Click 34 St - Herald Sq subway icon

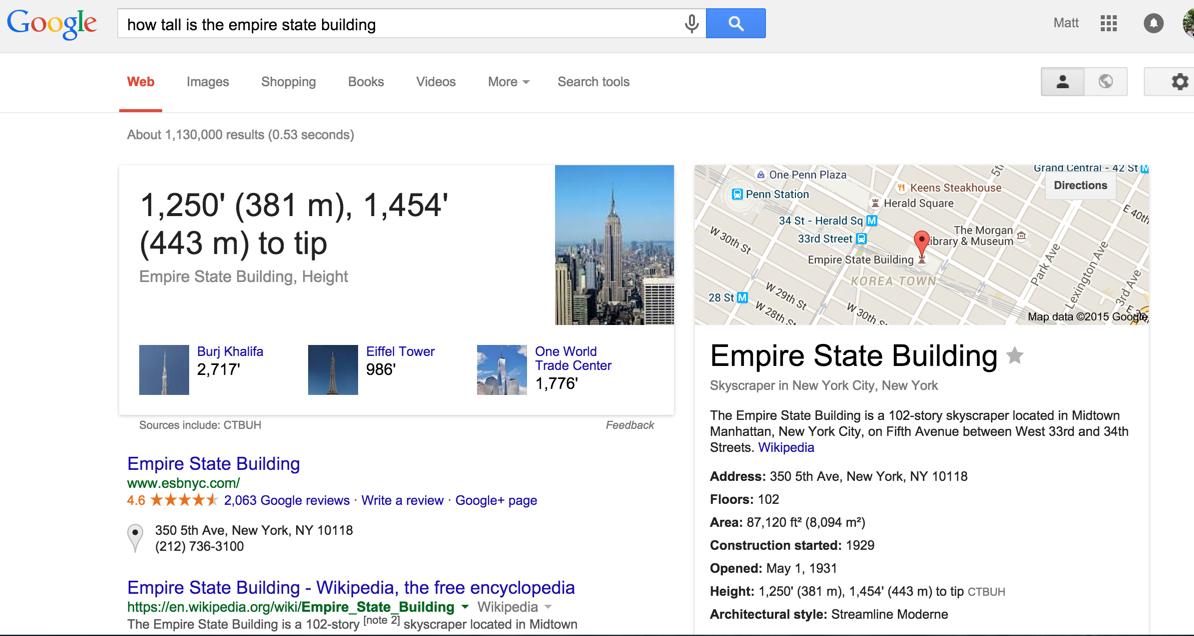[x=872, y=221]
